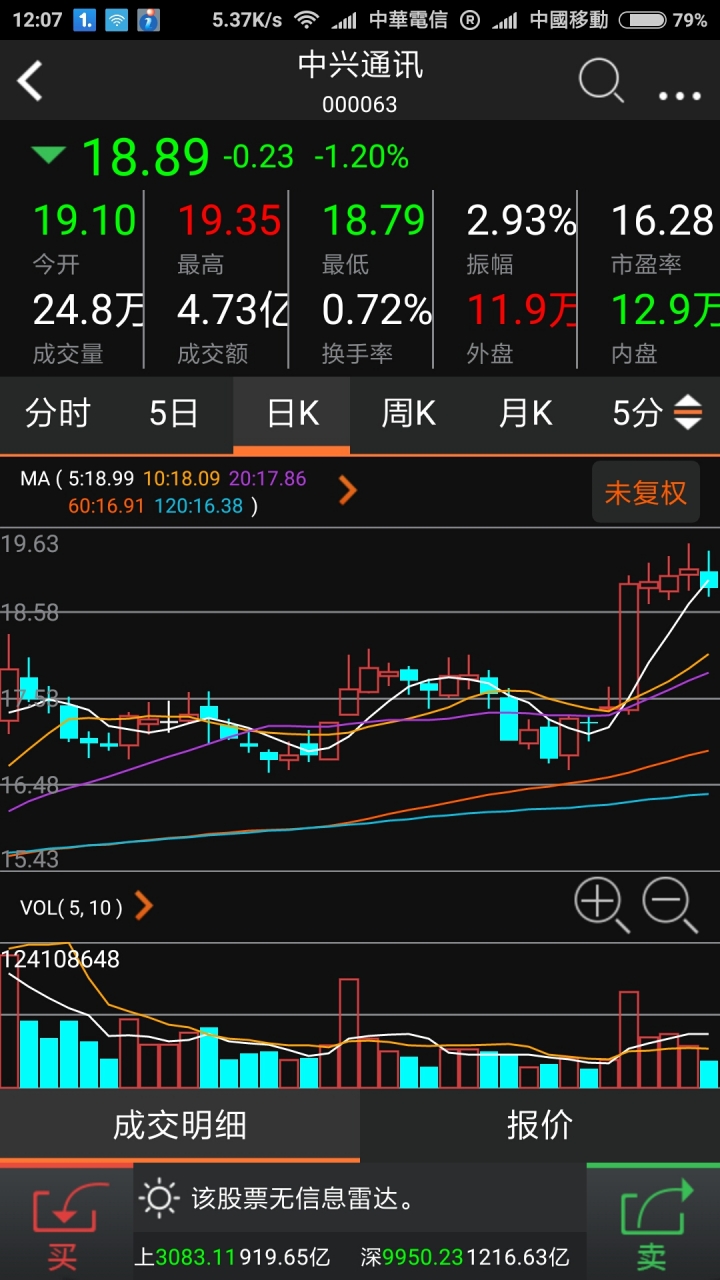The height and width of the screenshot is (1280, 720).
Task: Tap 内盘 value 12.9万
Action: click(x=665, y=310)
